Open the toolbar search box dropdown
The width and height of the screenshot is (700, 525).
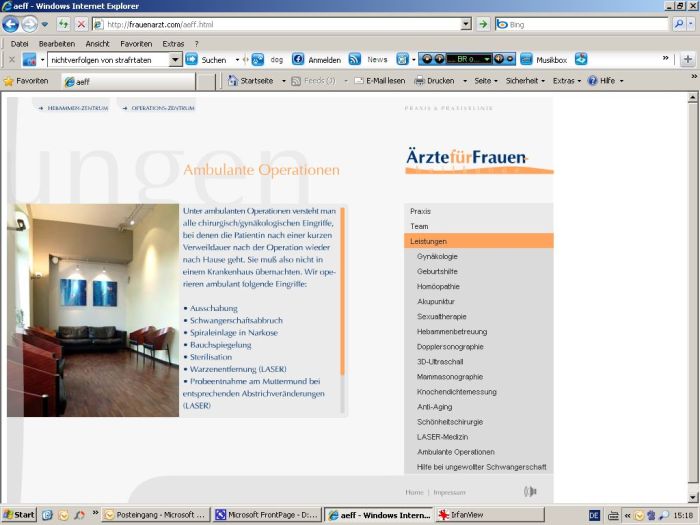[x=175, y=59]
